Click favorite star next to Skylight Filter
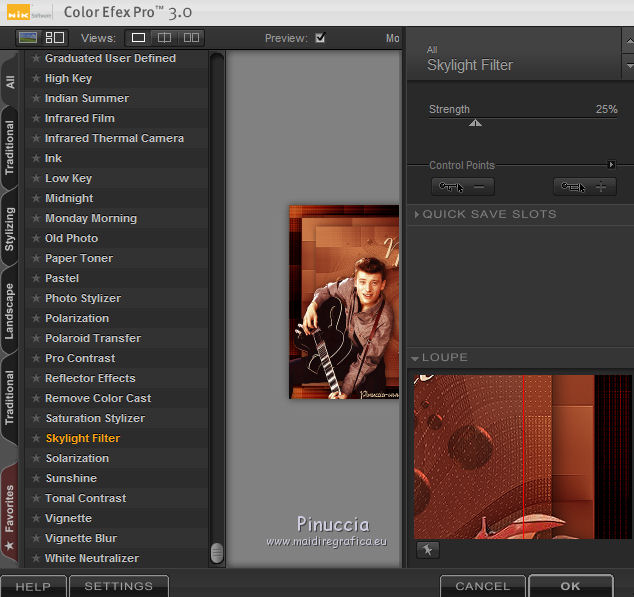 click(36, 438)
